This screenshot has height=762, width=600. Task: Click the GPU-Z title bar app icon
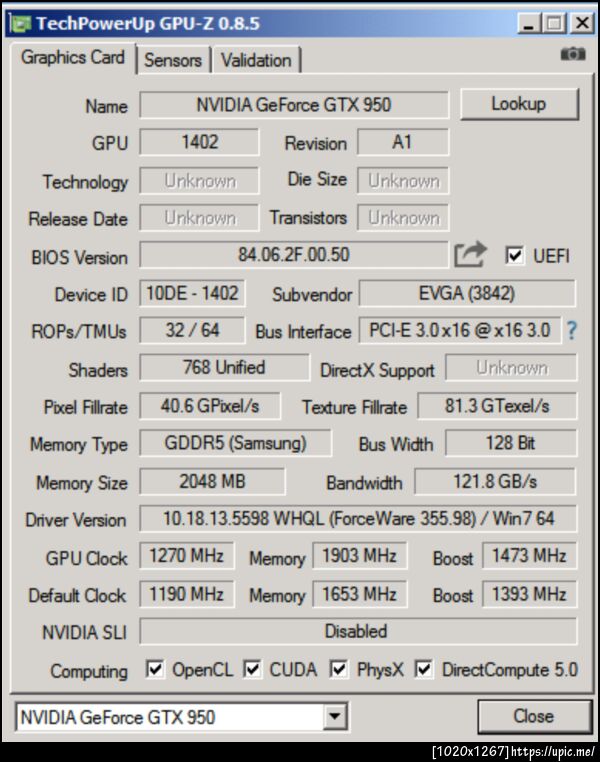(21, 23)
